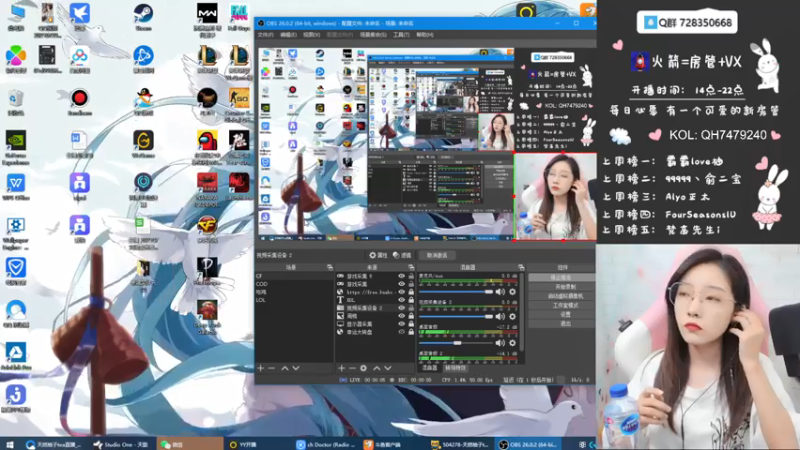Open source properties gear below sources list
Viewport: 800px width, 450px height.
[x=363, y=368]
